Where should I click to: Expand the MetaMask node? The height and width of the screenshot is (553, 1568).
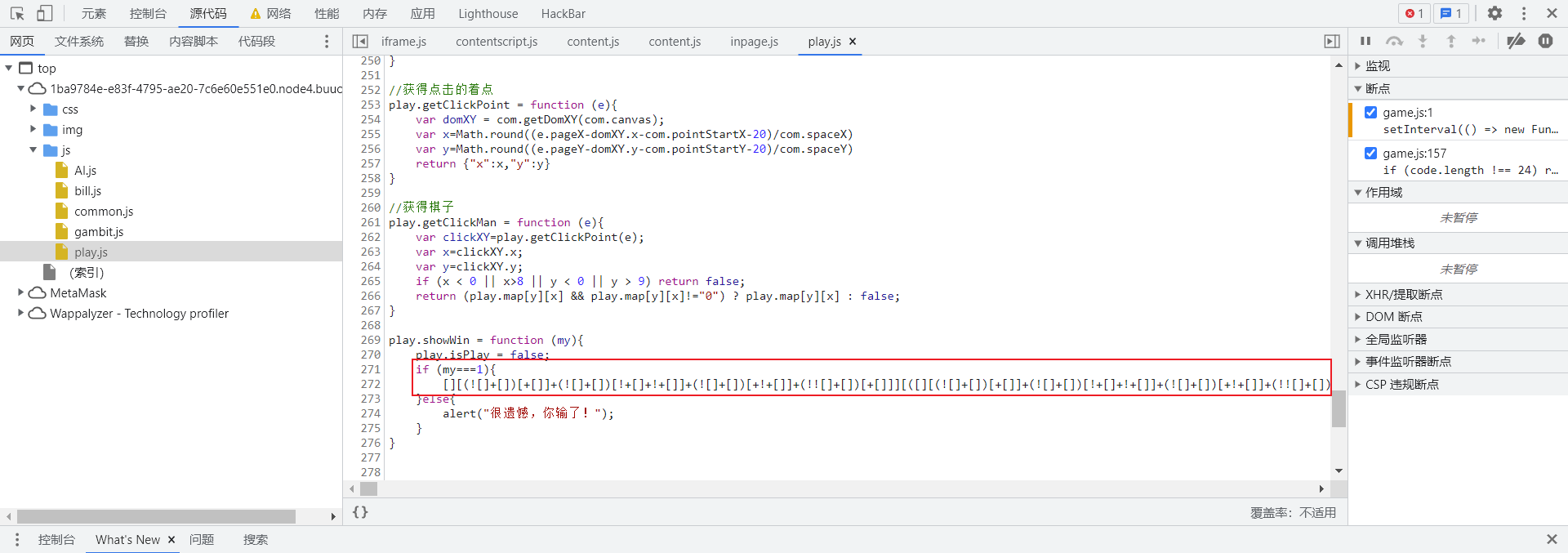pos(20,292)
